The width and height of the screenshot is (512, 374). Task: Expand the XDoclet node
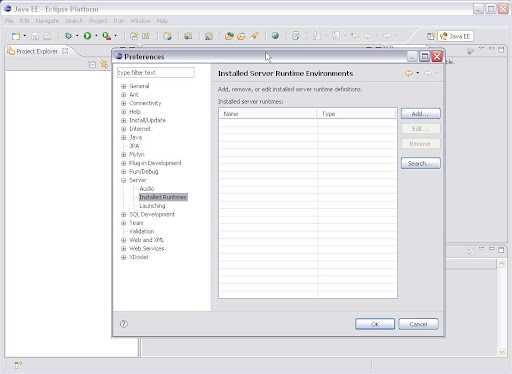124,257
